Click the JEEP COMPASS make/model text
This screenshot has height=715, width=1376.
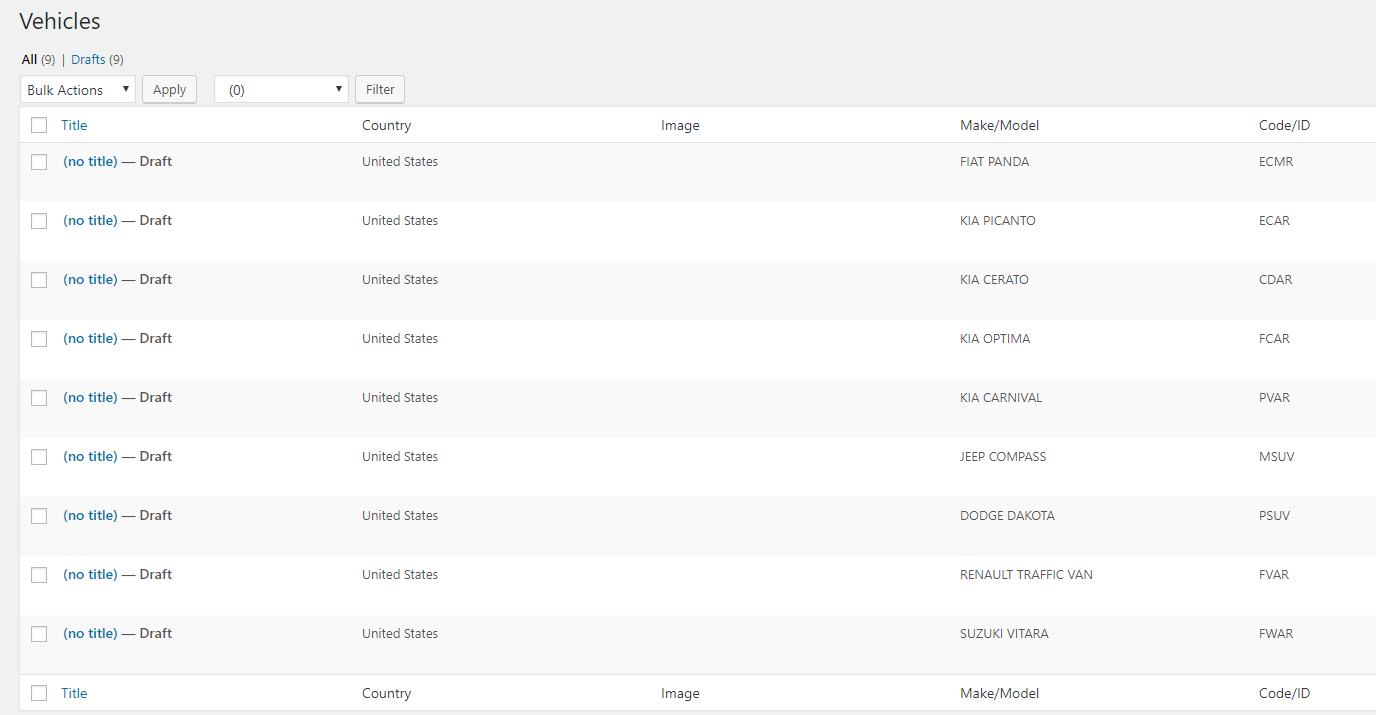pyautogui.click(x=1003, y=456)
